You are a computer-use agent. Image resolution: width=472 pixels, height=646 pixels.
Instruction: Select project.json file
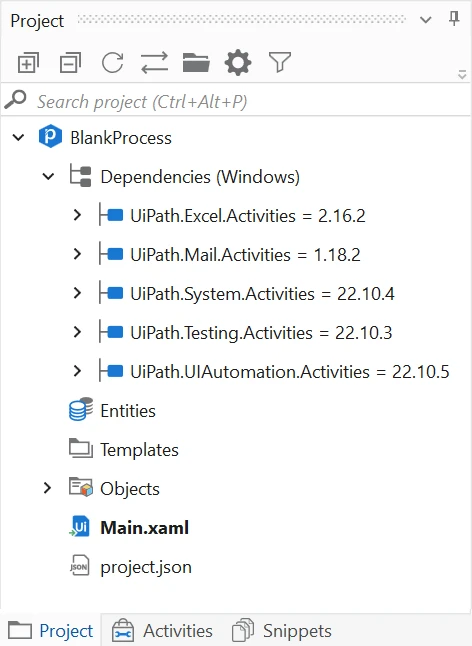coord(146,567)
